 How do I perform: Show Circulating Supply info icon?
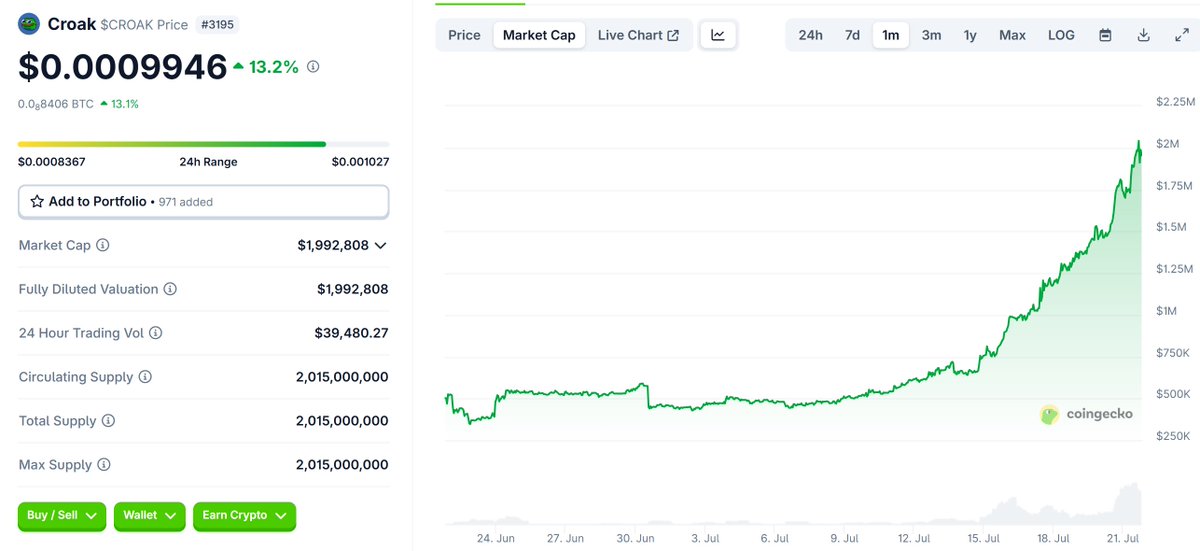(145, 377)
